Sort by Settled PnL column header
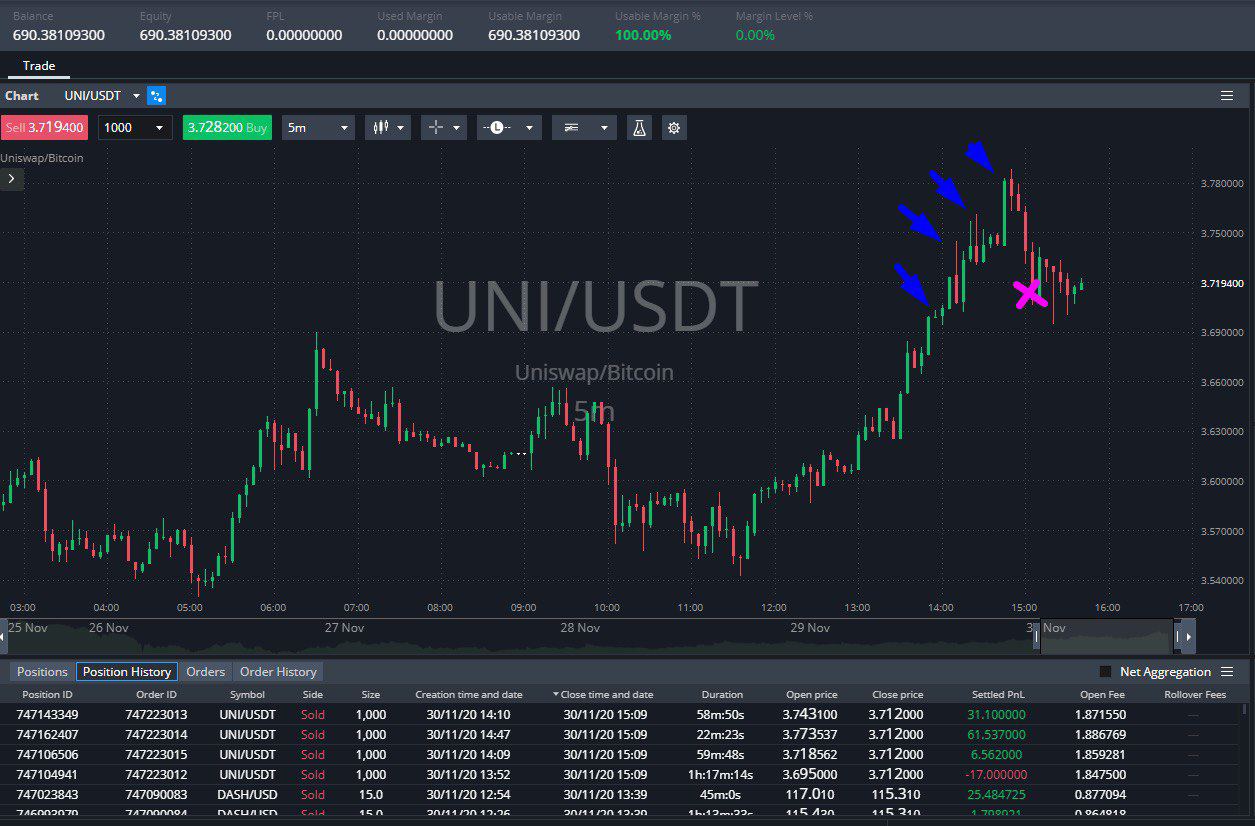 998,695
